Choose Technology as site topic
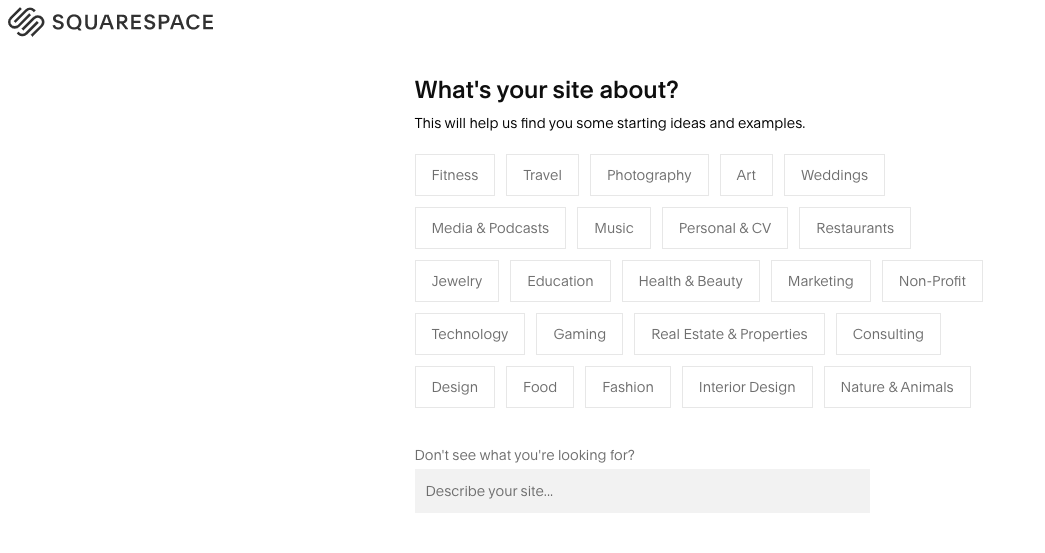 coord(470,334)
